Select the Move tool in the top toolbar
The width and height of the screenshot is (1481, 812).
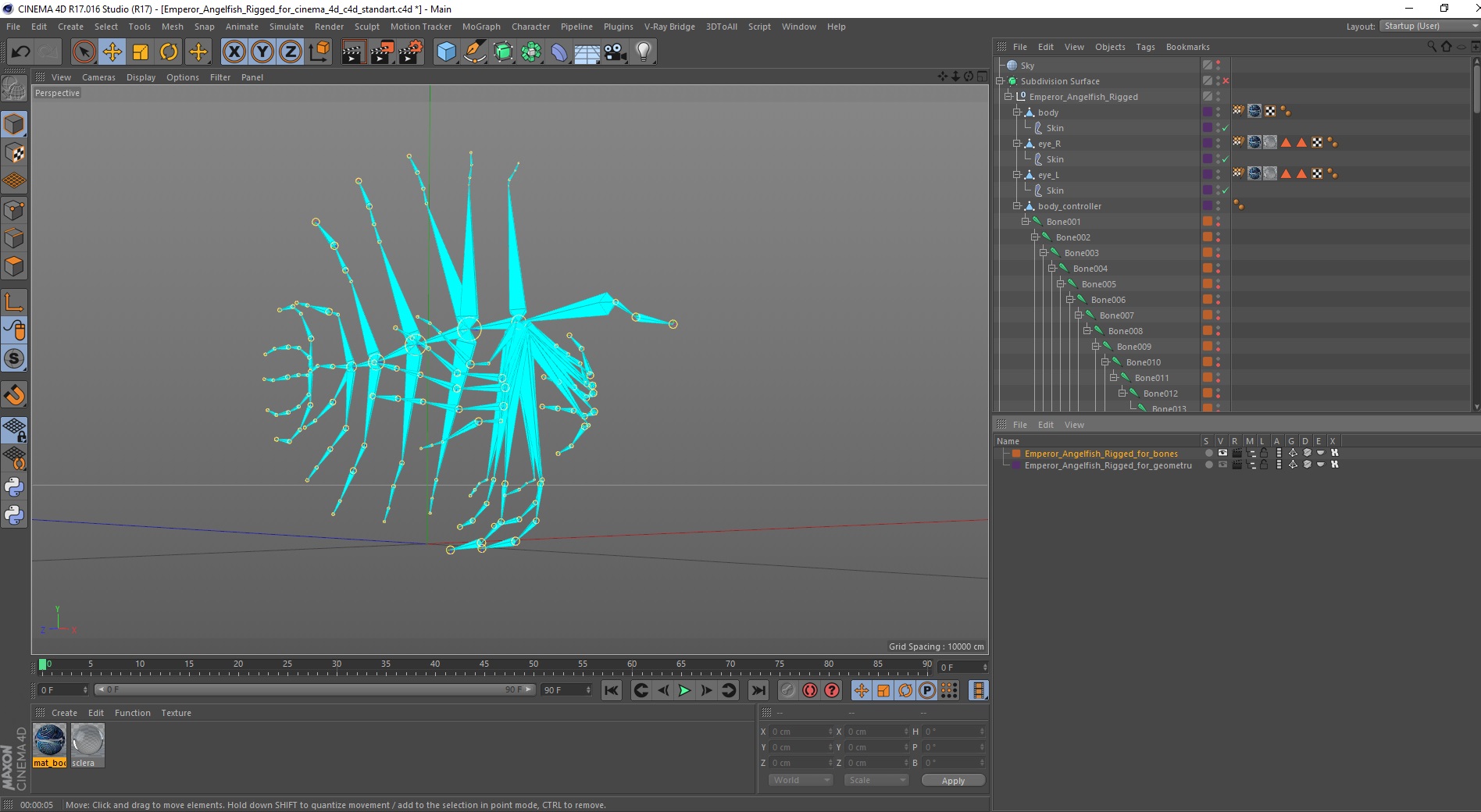tap(112, 52)
